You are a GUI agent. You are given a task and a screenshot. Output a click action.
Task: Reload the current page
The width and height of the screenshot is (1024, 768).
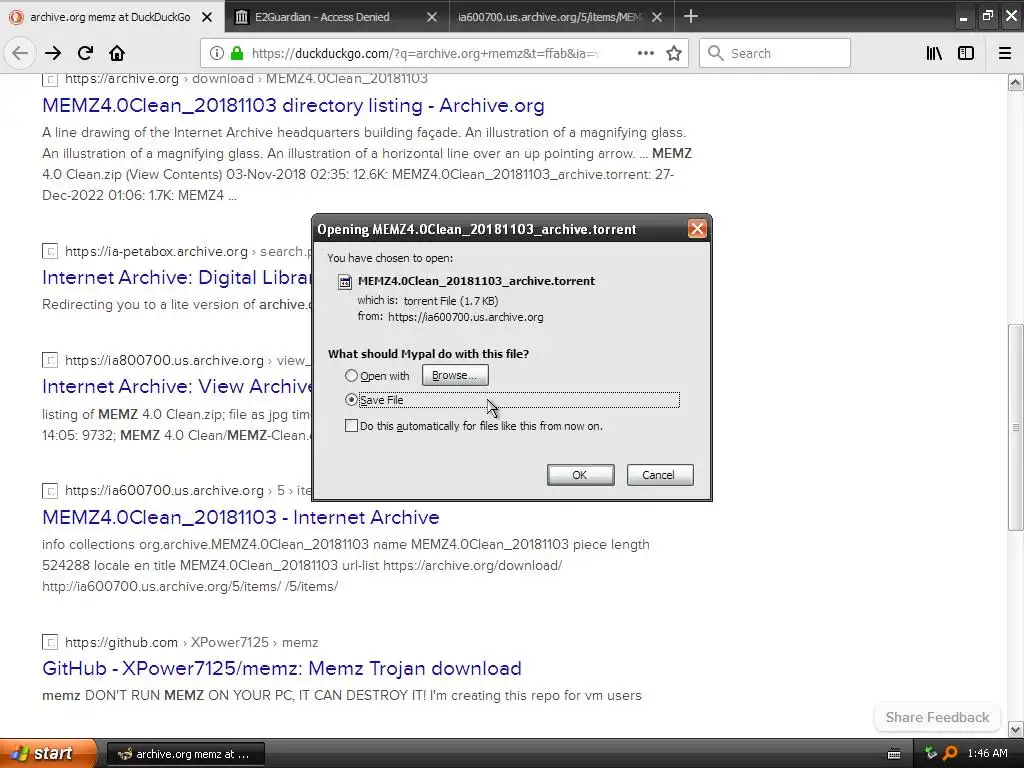[x=85, y=54]
